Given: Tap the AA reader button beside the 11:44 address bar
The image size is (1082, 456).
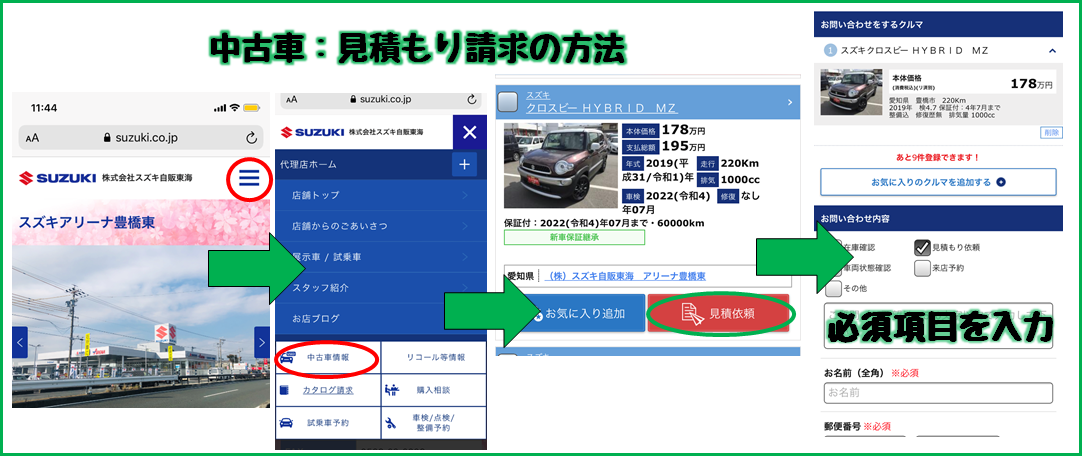Looking at the screenshot, I should 32,138.
